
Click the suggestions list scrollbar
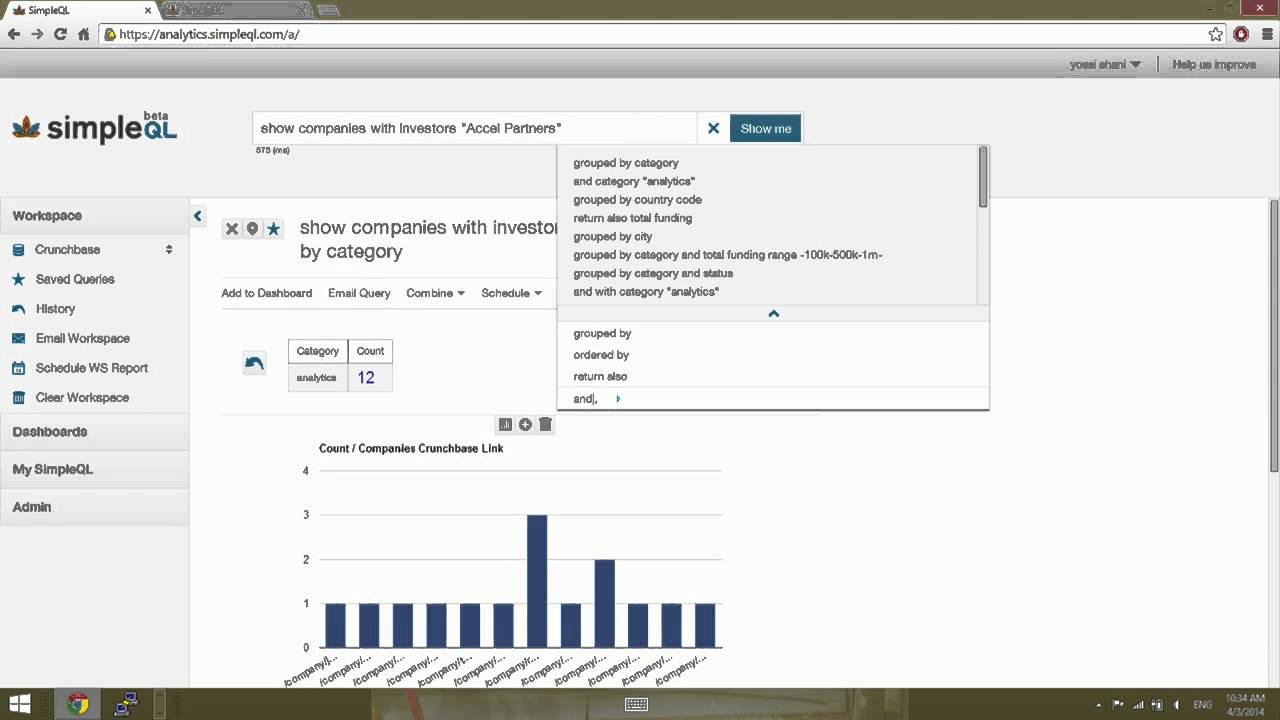pos(983,177)
